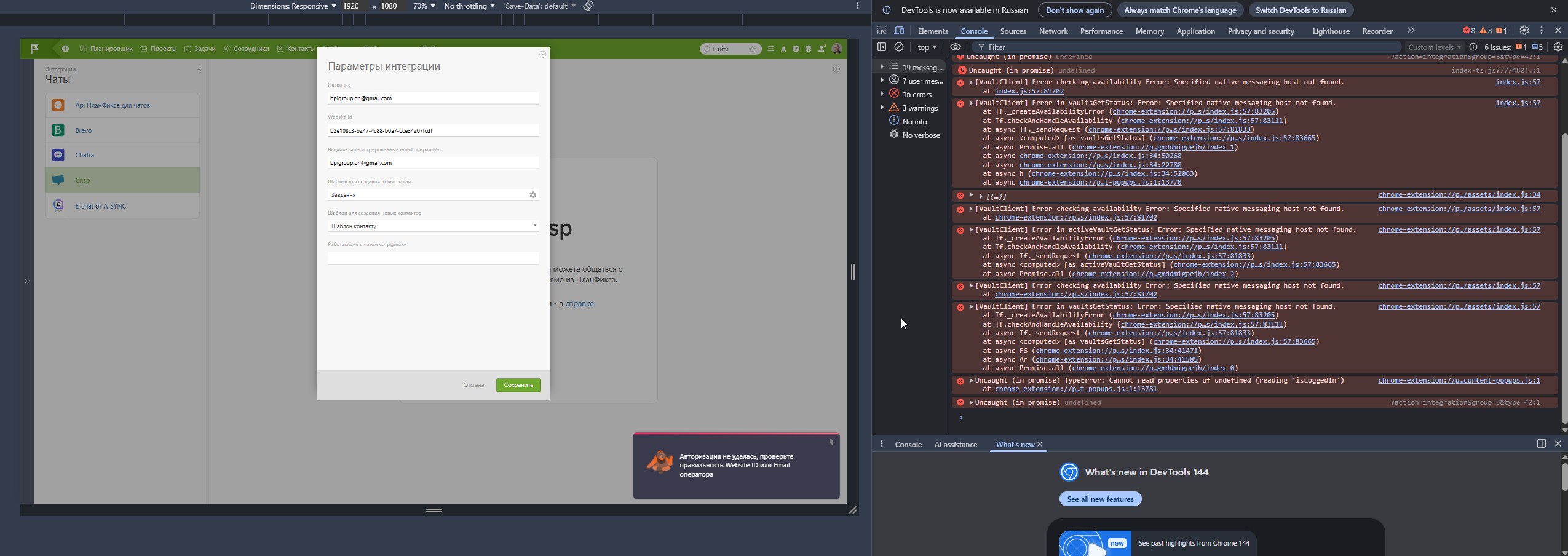
Task: Click the plus create icon in PlanFix header
Action: coord(65,49)
